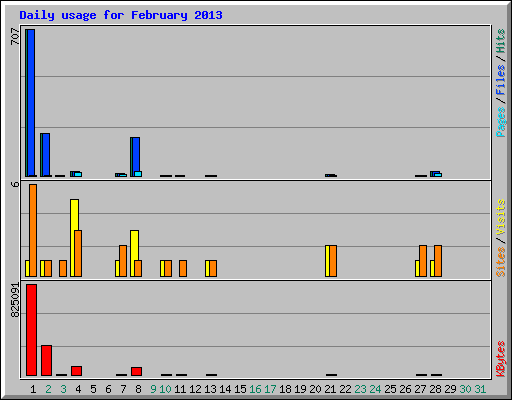Click the Visits legend label
This screenshot has width=512, height=400.
(500, 217)
